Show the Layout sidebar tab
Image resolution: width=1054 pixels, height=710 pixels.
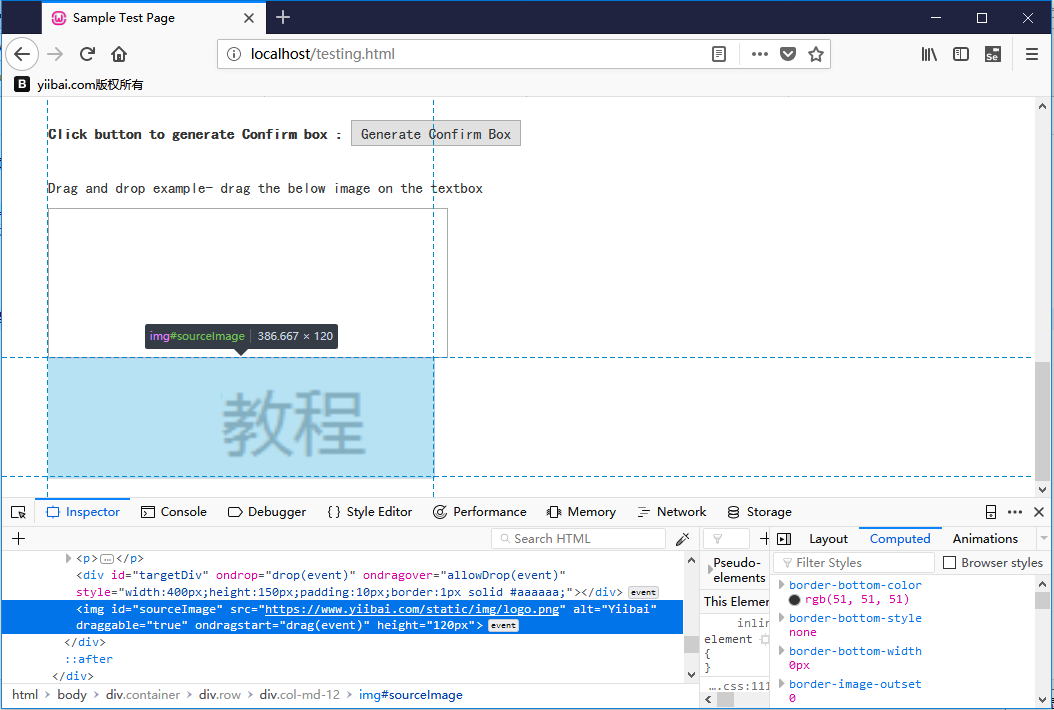828,539
